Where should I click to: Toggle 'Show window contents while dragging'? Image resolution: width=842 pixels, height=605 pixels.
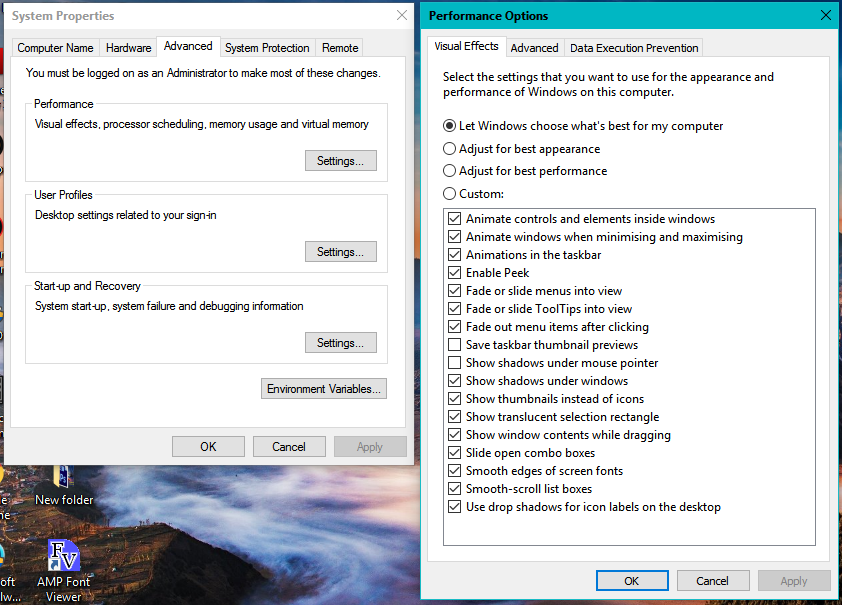click(x=455, y=434)
